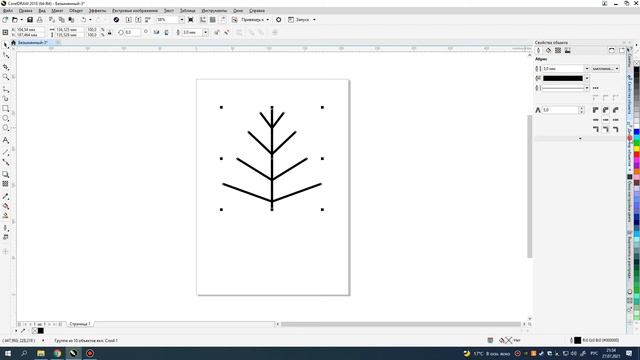
Task: Open the Transparency tab in properties docker
Action: click(558, 51)
